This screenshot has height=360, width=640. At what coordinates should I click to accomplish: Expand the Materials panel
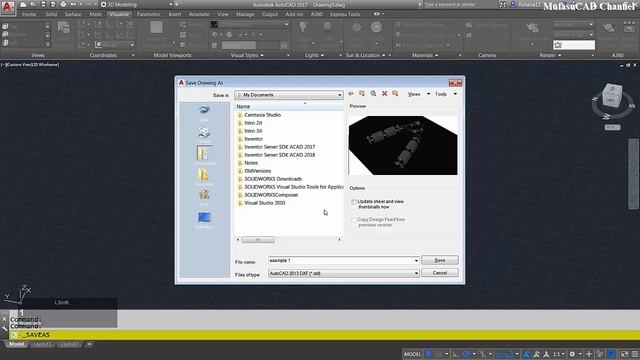pos(425,55)
